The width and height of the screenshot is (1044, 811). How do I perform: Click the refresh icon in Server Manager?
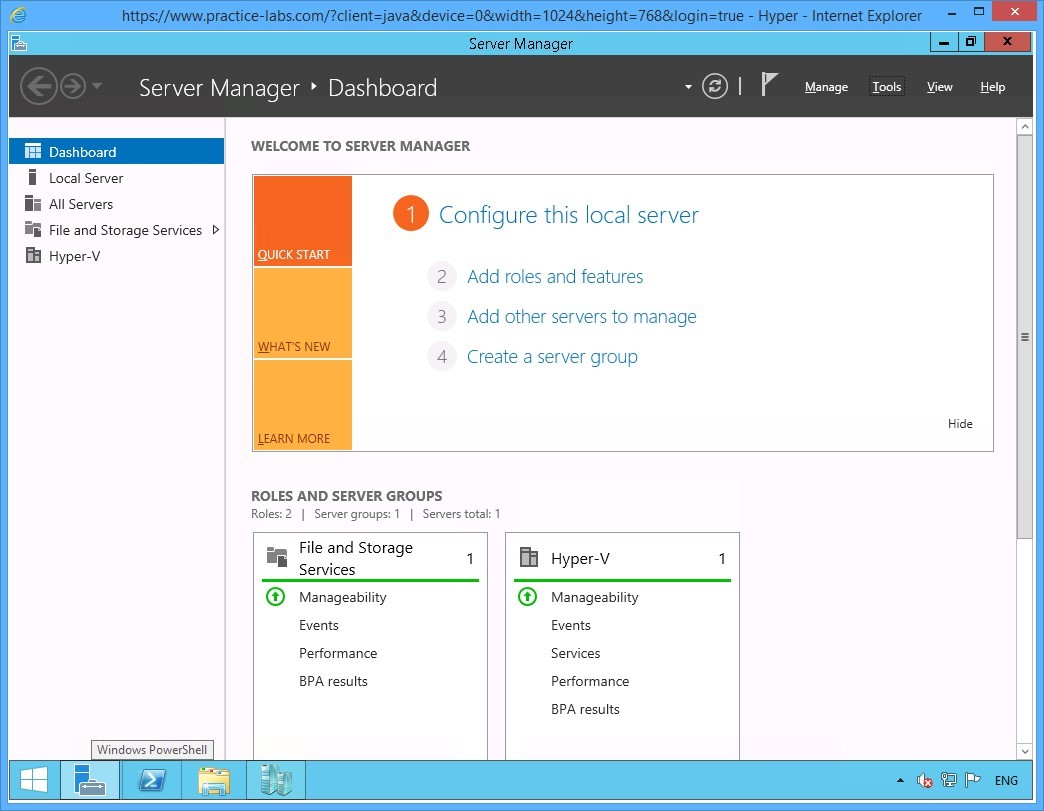(x=714, y=86)
